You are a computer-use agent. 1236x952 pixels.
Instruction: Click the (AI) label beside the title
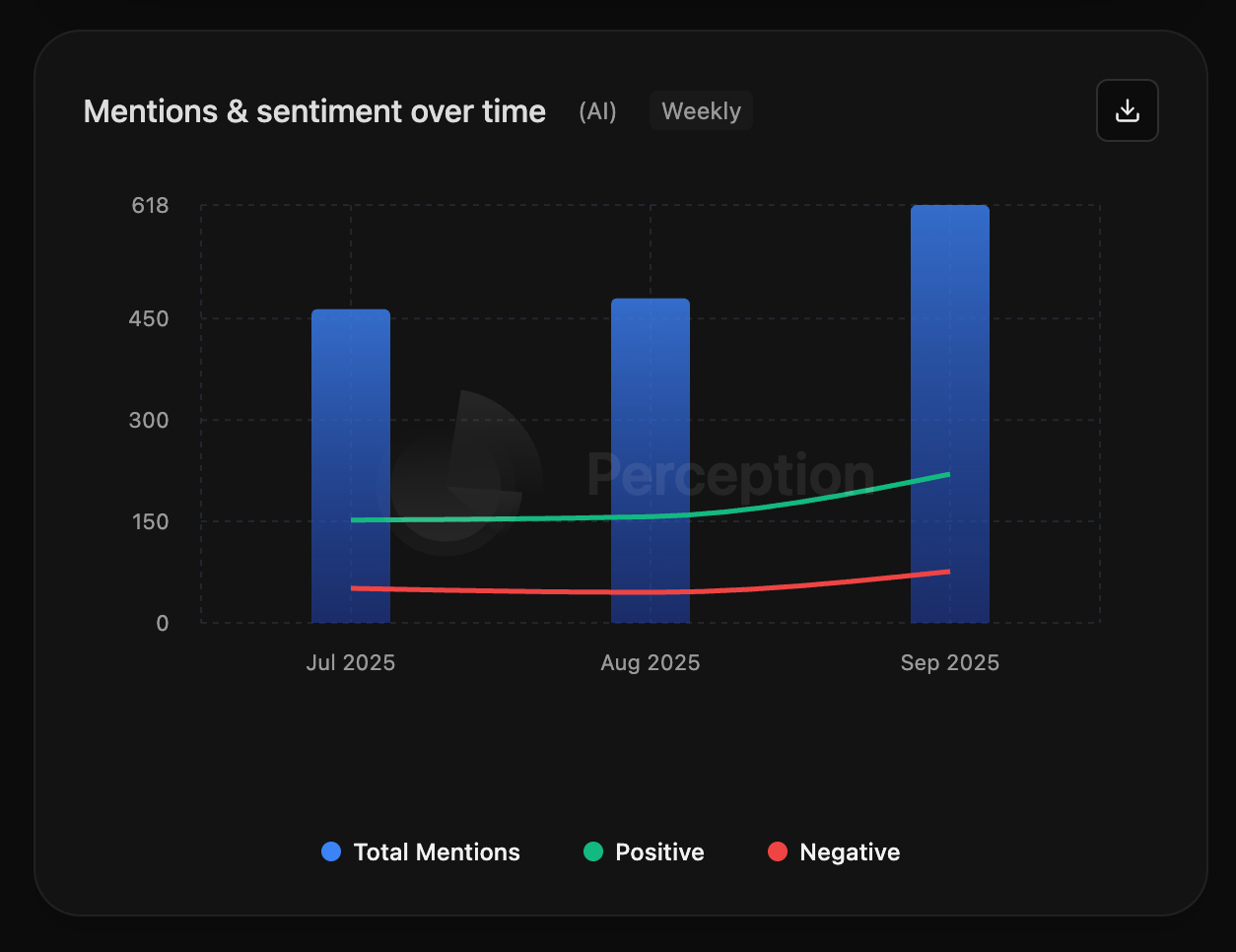point(597,111)
